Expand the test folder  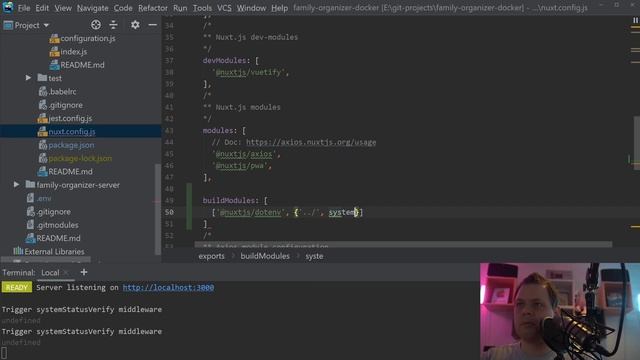point(28,78)
